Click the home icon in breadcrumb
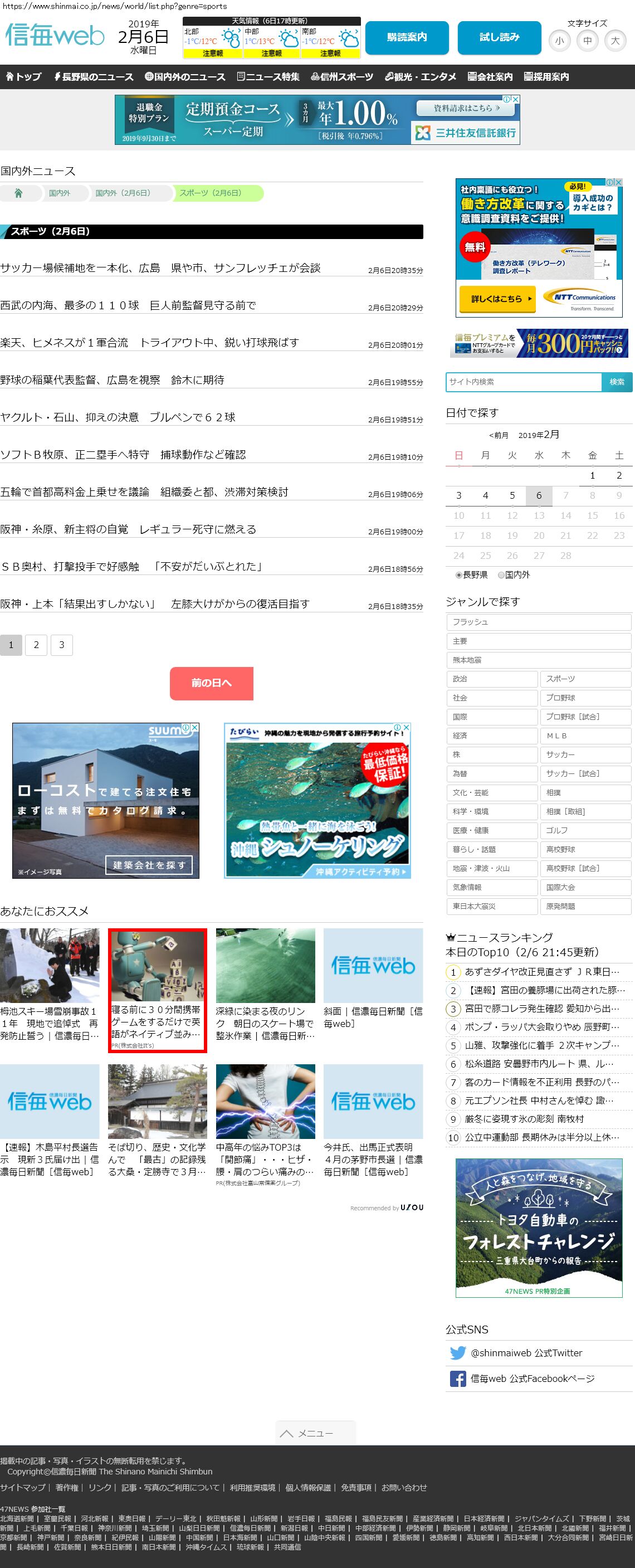Image resolution: width=635 pixels, height=1568 pixels. coord(18,193)
